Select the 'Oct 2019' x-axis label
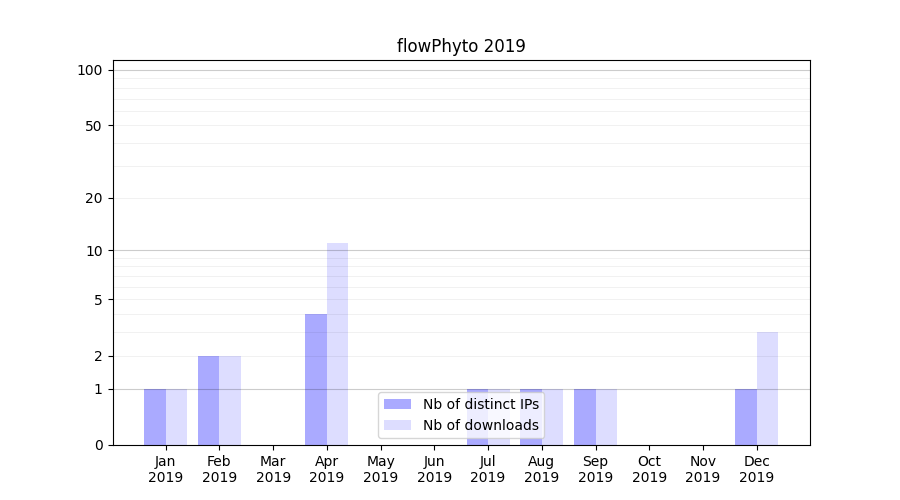The height and width of the screenshot is (500, 900). tap(649, 469)
